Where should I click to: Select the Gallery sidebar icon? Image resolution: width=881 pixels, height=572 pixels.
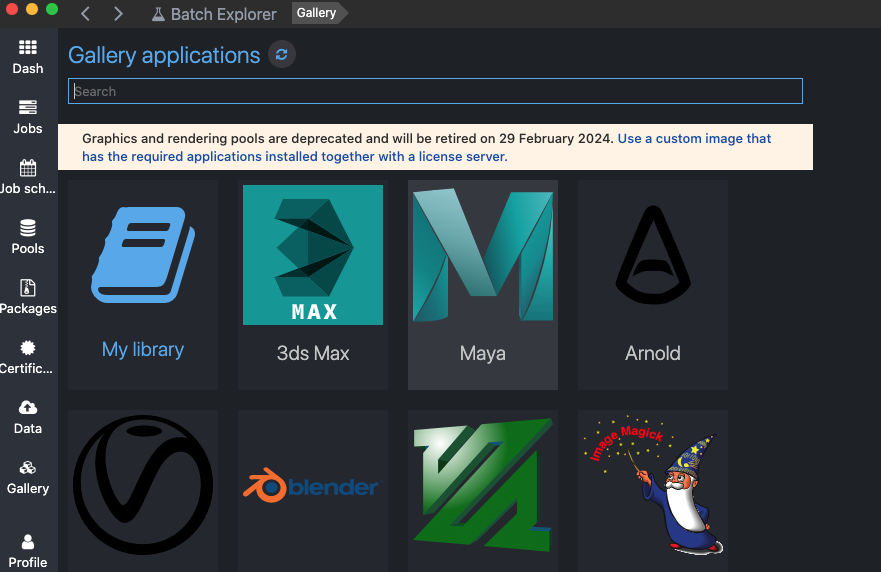28,467
